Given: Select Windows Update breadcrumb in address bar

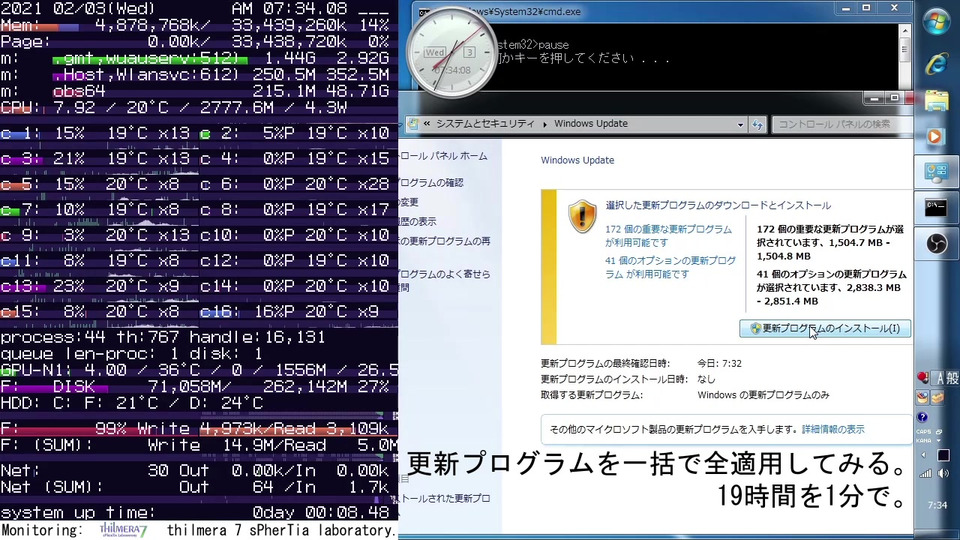Looking at the screenshot, I should coord(591,124).
